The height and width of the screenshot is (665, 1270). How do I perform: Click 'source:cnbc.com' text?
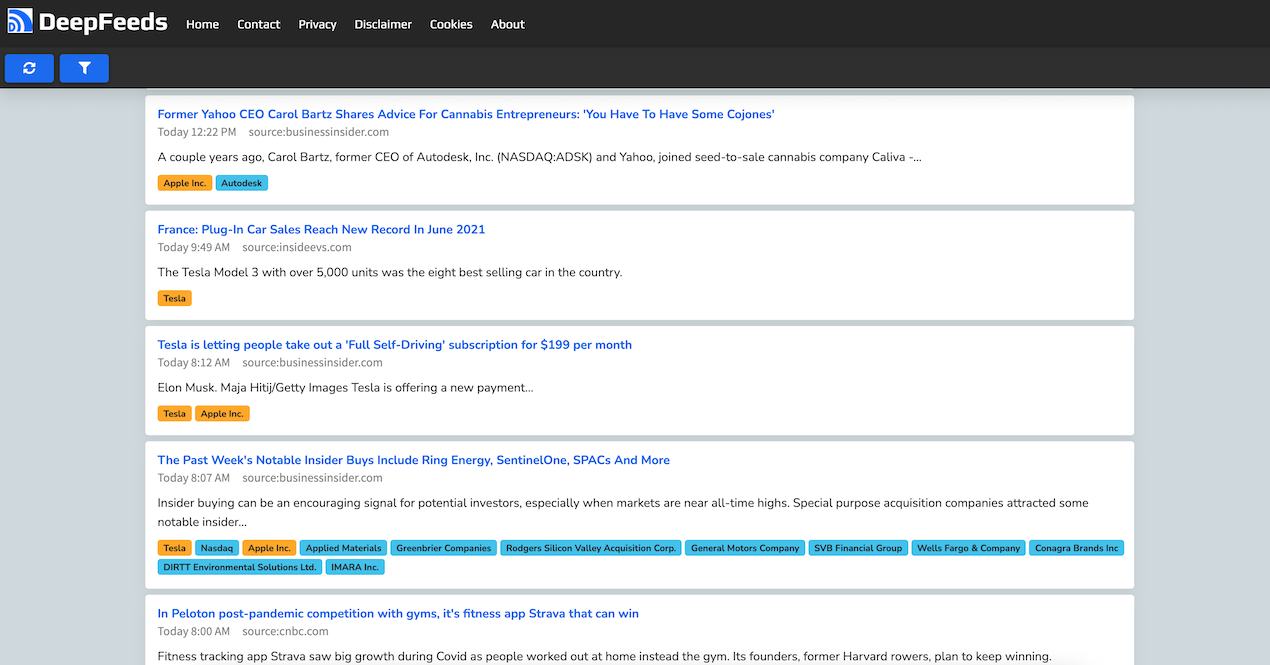[285, 631]
